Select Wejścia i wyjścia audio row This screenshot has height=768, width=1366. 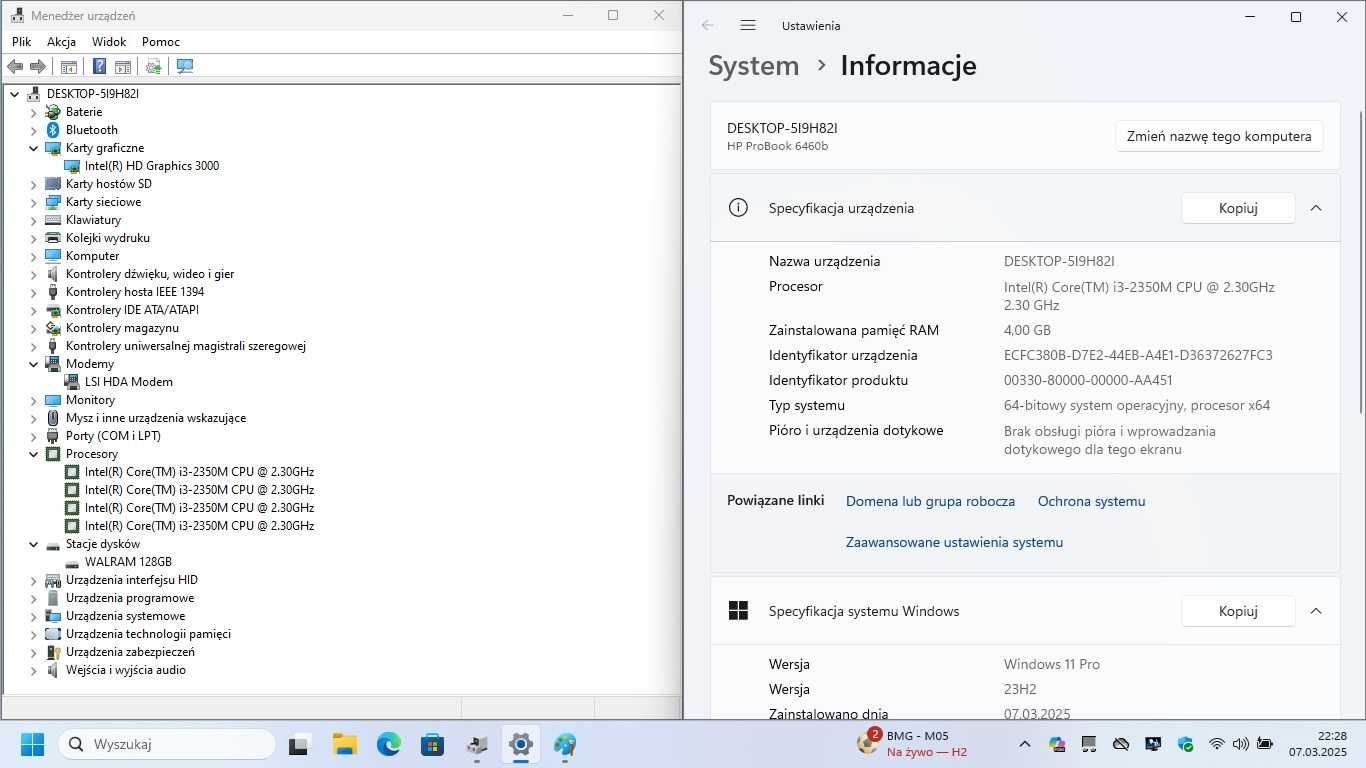click(x=126, y=670)
